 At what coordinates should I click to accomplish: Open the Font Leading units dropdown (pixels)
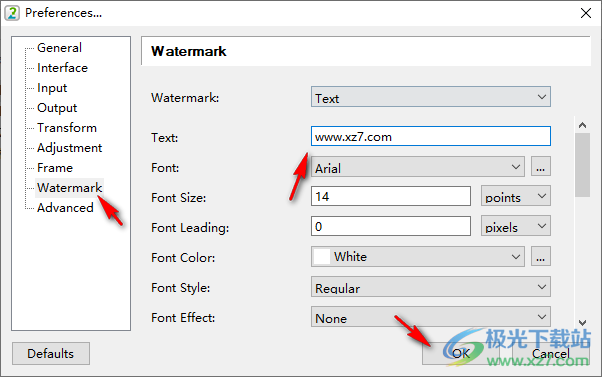(516, 226)
